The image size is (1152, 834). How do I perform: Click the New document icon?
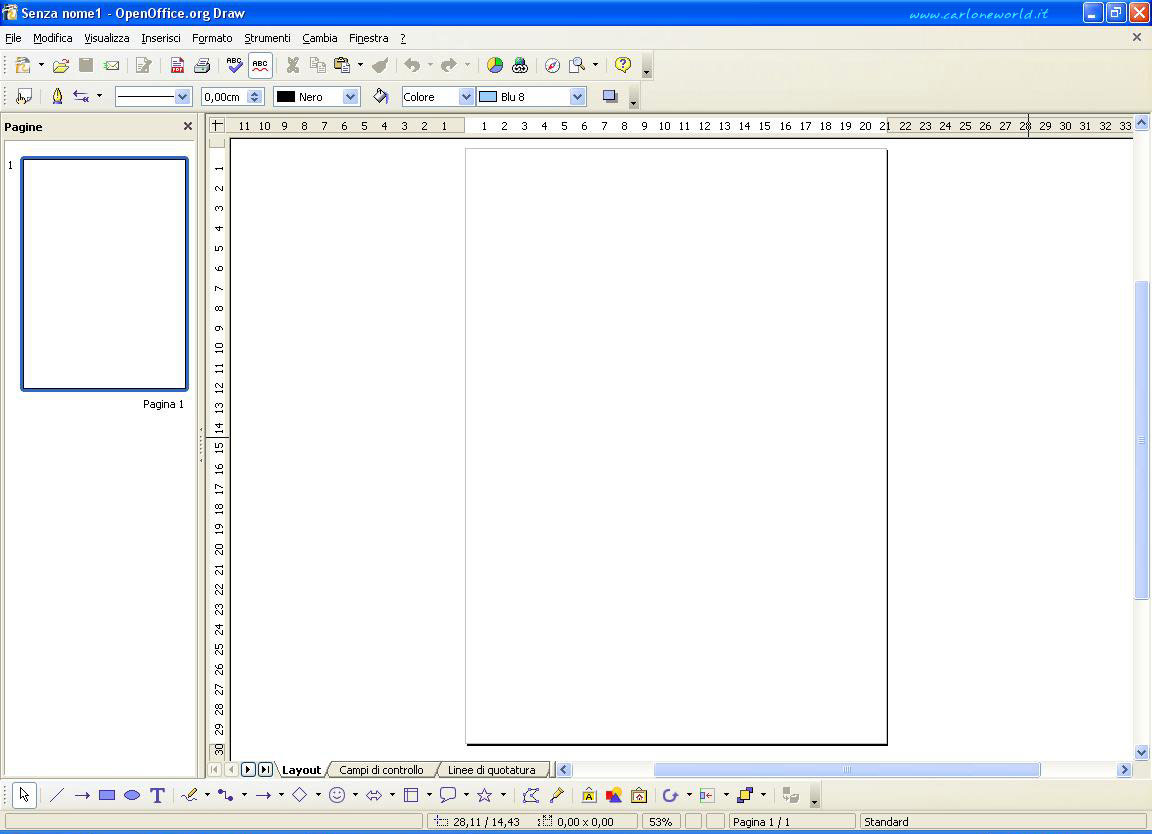(x=24, y=65)
